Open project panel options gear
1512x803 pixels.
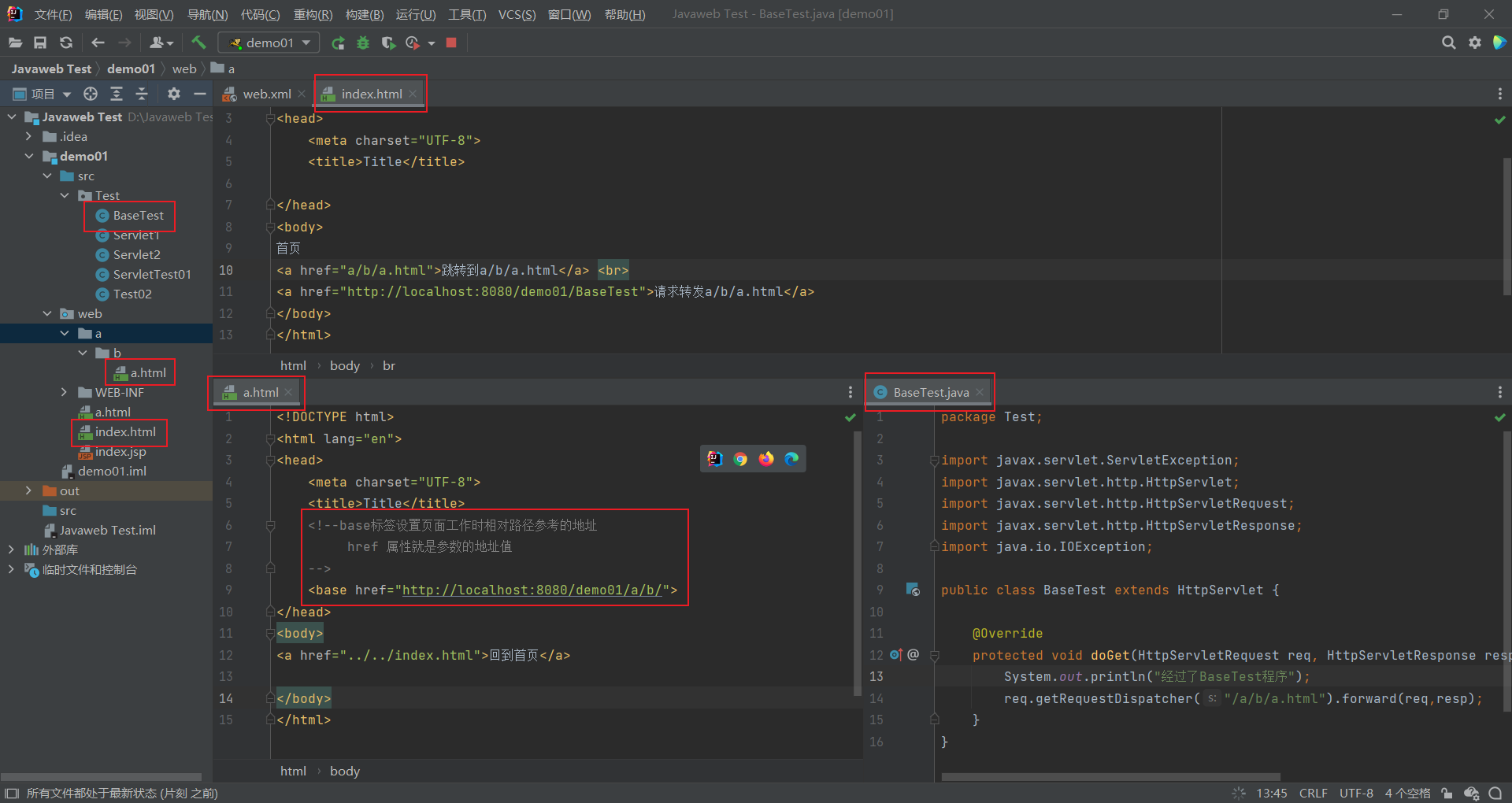[174, 94]
